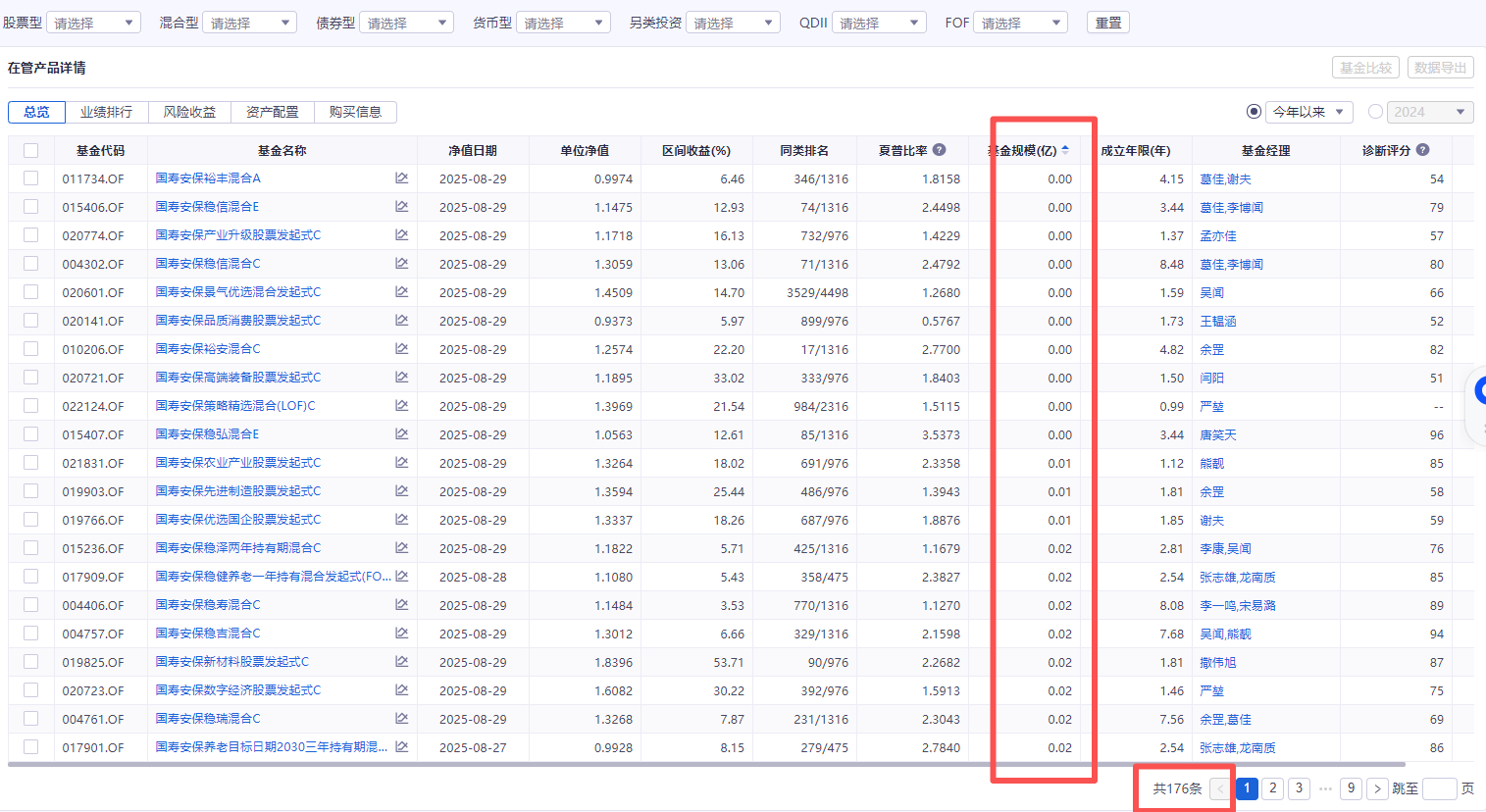Image resolution: width=1486 pixels, height=812 pixels.
Task: Open chart icon for 国寿安保裕丰混合A
Action: click(401, 178)
